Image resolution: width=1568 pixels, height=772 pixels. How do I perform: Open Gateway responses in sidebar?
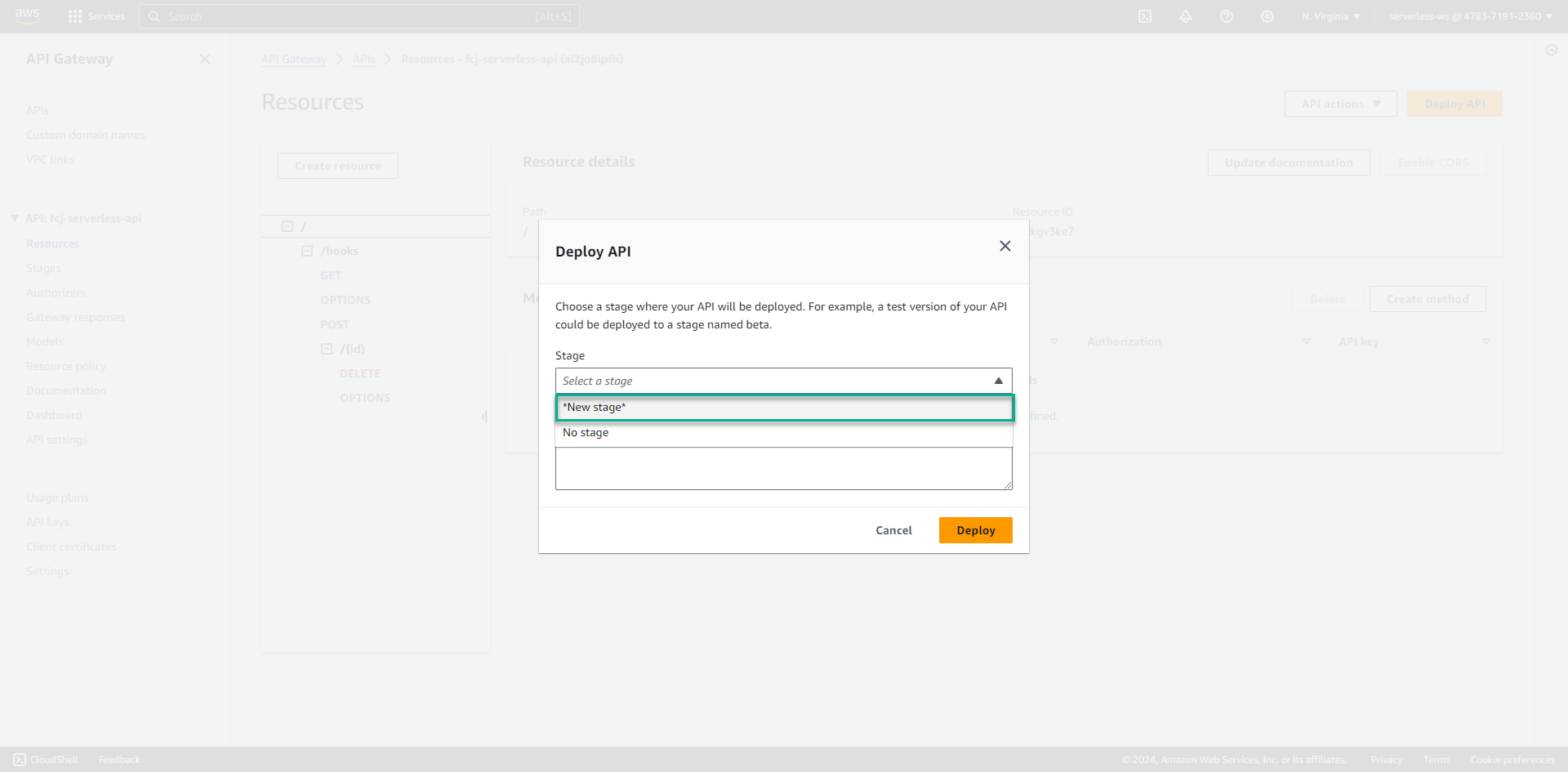pyautogui.click(x=76, y=317)
